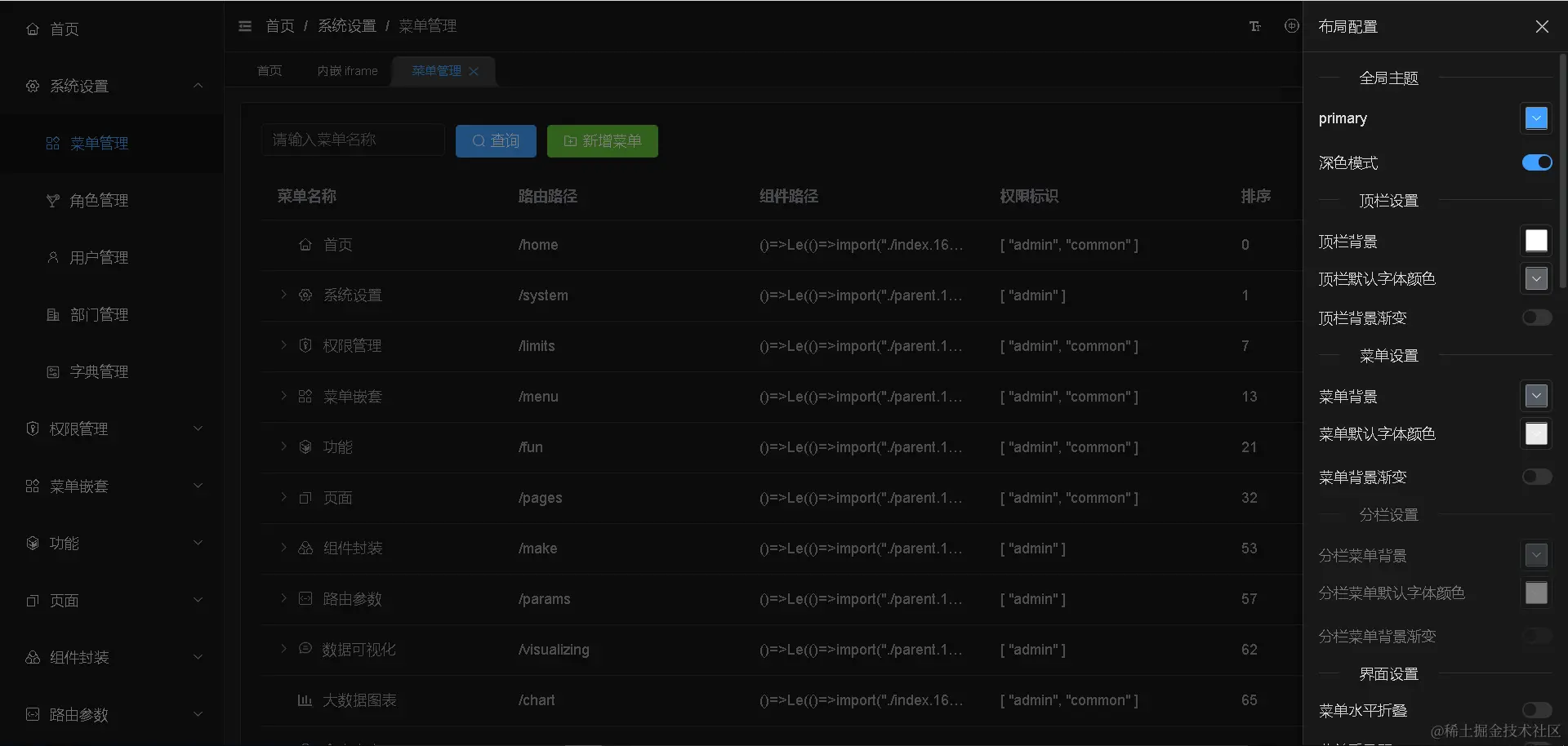Click the 页面 copy icon in sidebar
The height and width of the screenshot is (746, 1568).
click(x=33, y=601)
